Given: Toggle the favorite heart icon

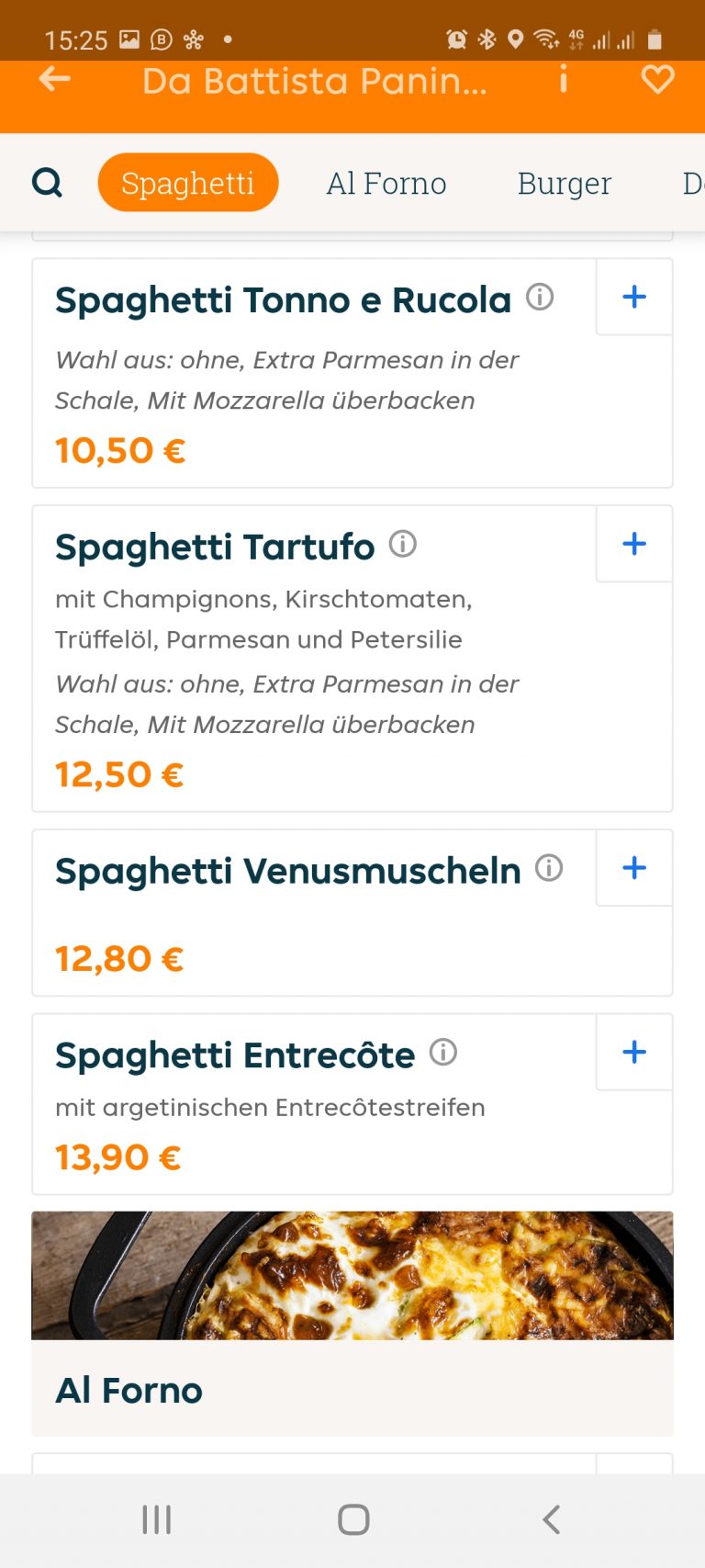Looking at the screenshot, I should pyautogui.click(x=657, y=80).
